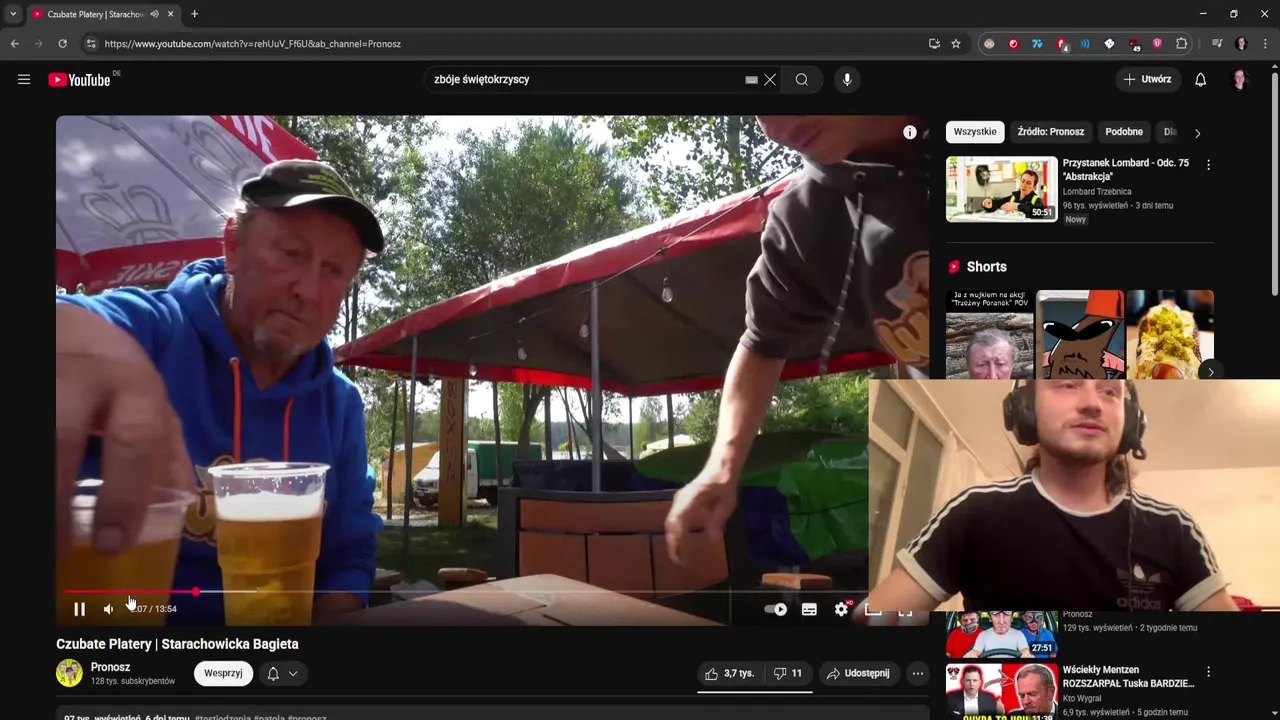Open the player settings gear

point(842,609)
